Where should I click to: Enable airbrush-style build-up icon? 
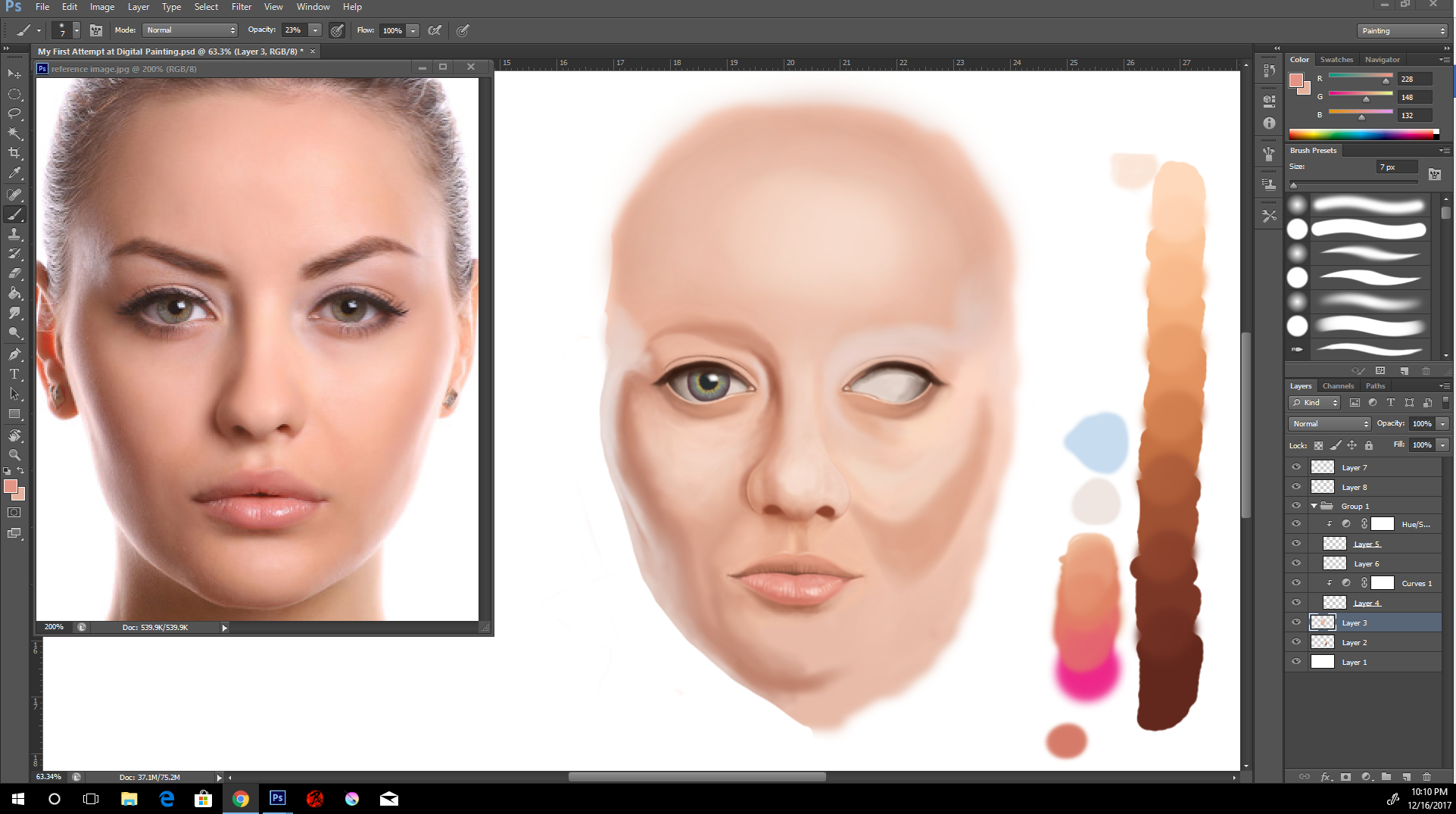(x=435, y=30)
